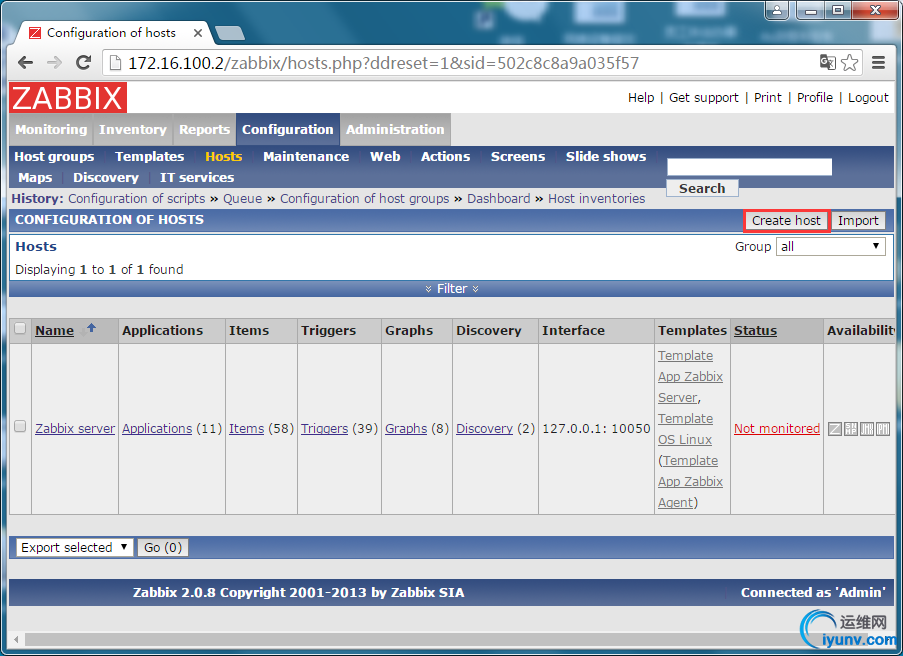The height and width of the screenshot is (656, 903).
Task: Go to Templates submenu
Action: (150, 157)
